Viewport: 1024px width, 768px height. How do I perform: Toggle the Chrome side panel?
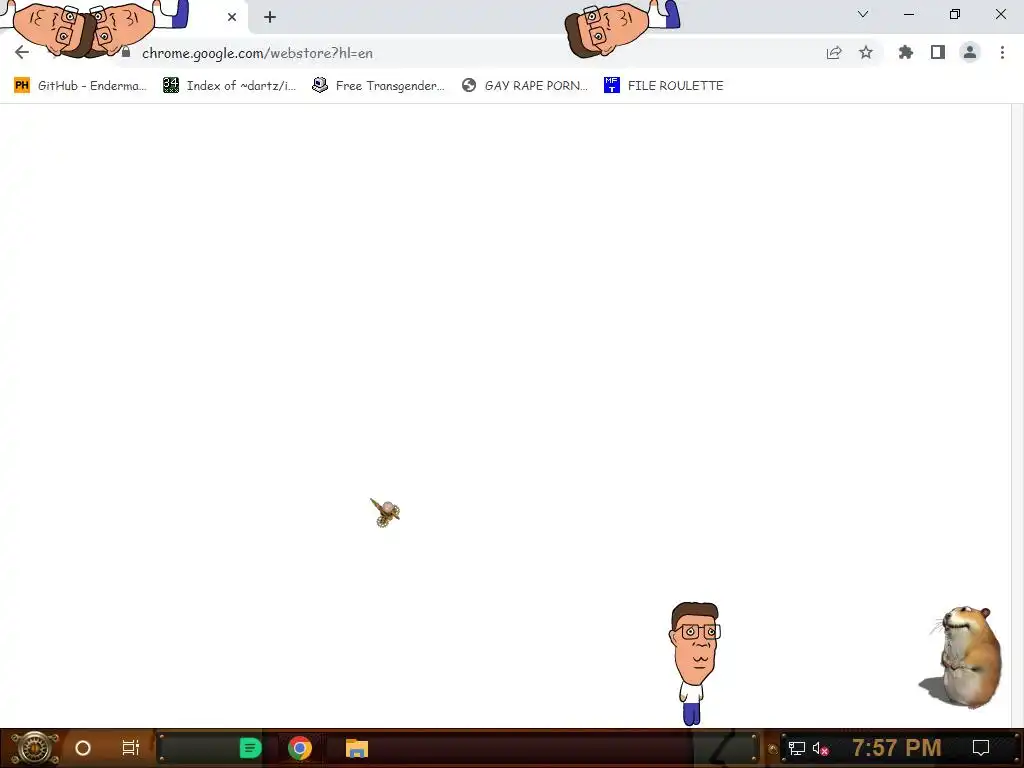[x=938, y=52]
